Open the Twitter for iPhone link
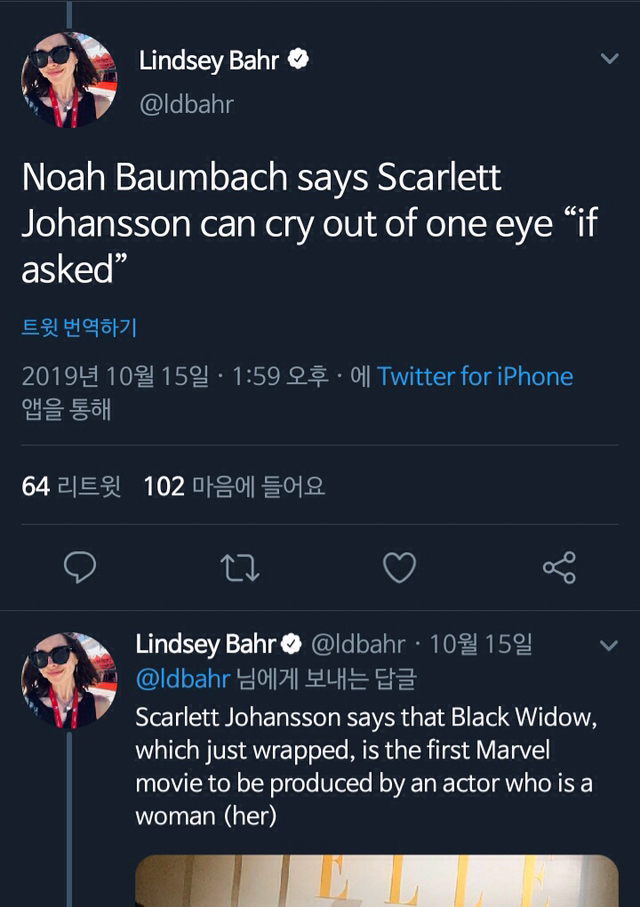This screenshot has width=640, height=907. click(475, 377)
